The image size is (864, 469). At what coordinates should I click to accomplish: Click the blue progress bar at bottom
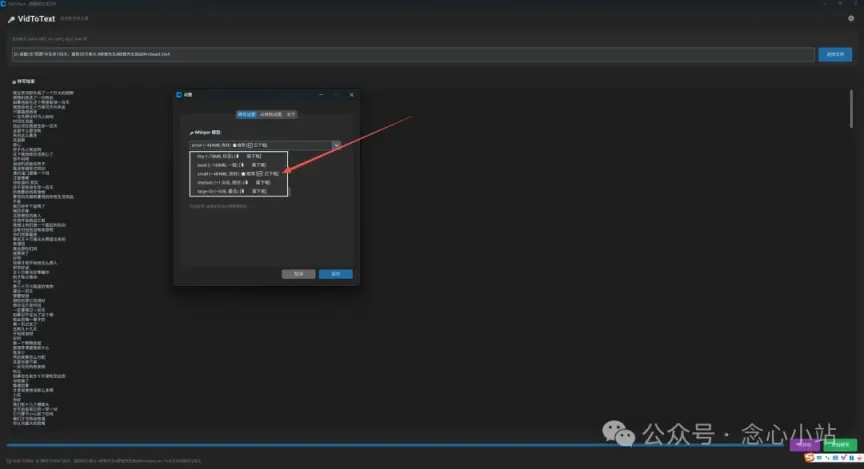coord(400,445)
